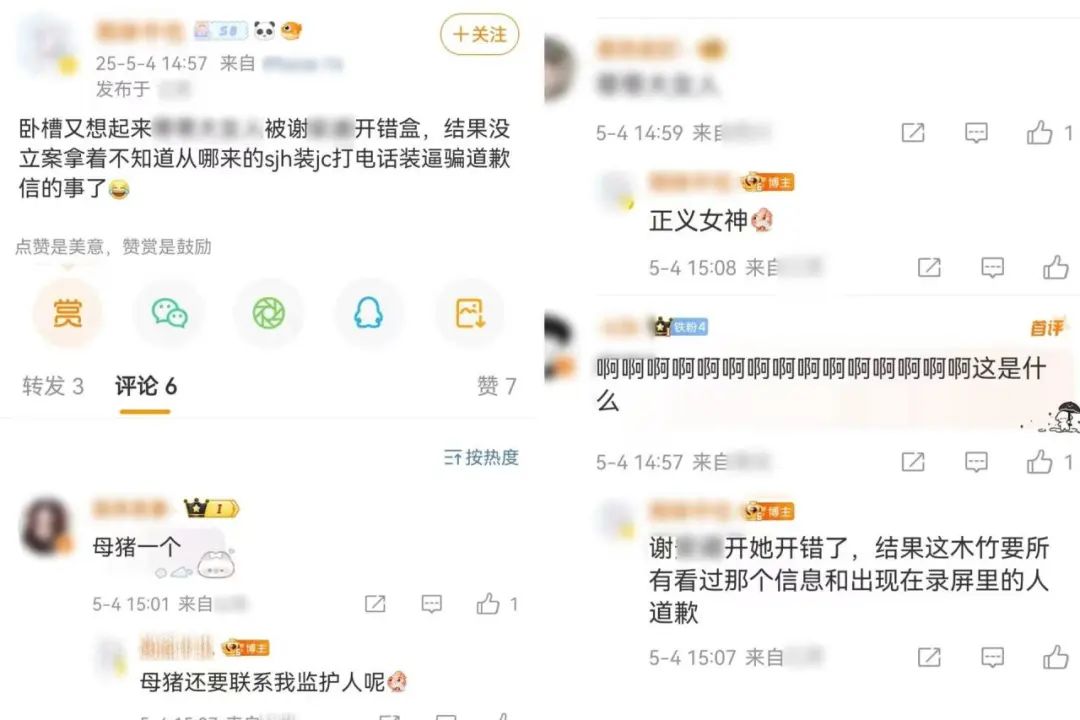Tap the orange 赏 reward icon
The image size is (1080, 720).
click(68, 313)
